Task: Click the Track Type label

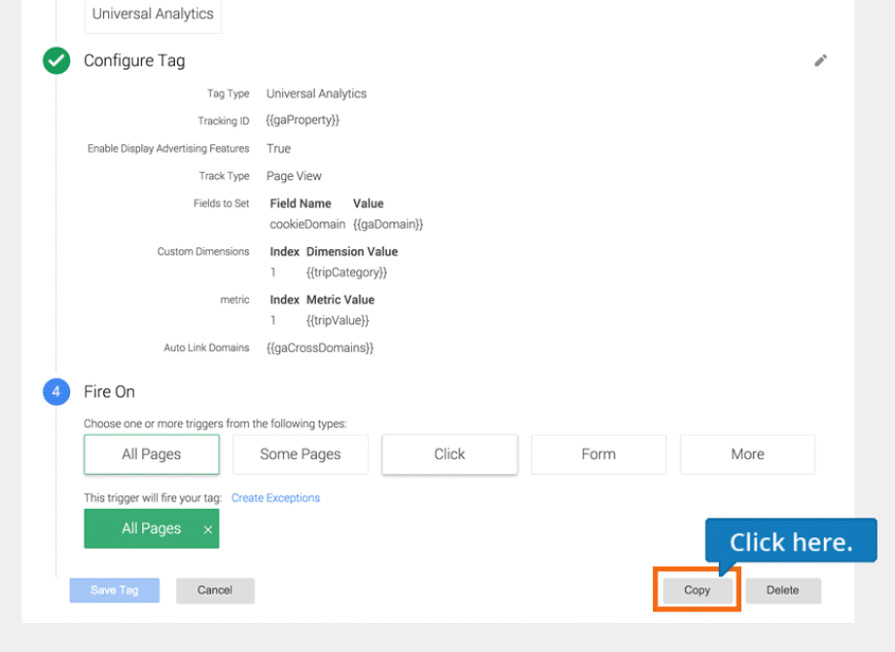Action: click(224, 176)
